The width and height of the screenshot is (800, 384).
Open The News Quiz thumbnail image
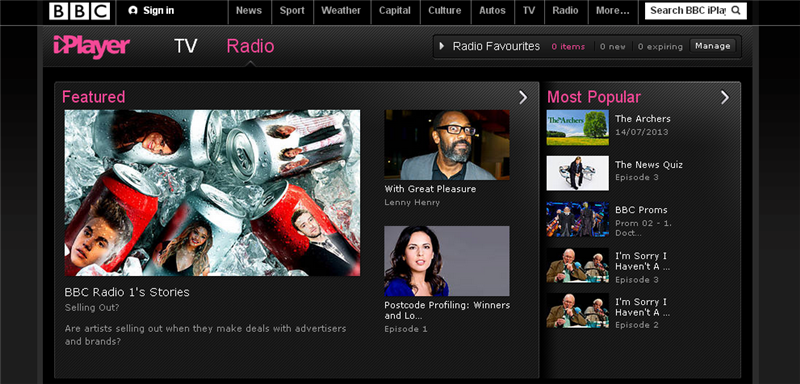click(x=578, y=173)
